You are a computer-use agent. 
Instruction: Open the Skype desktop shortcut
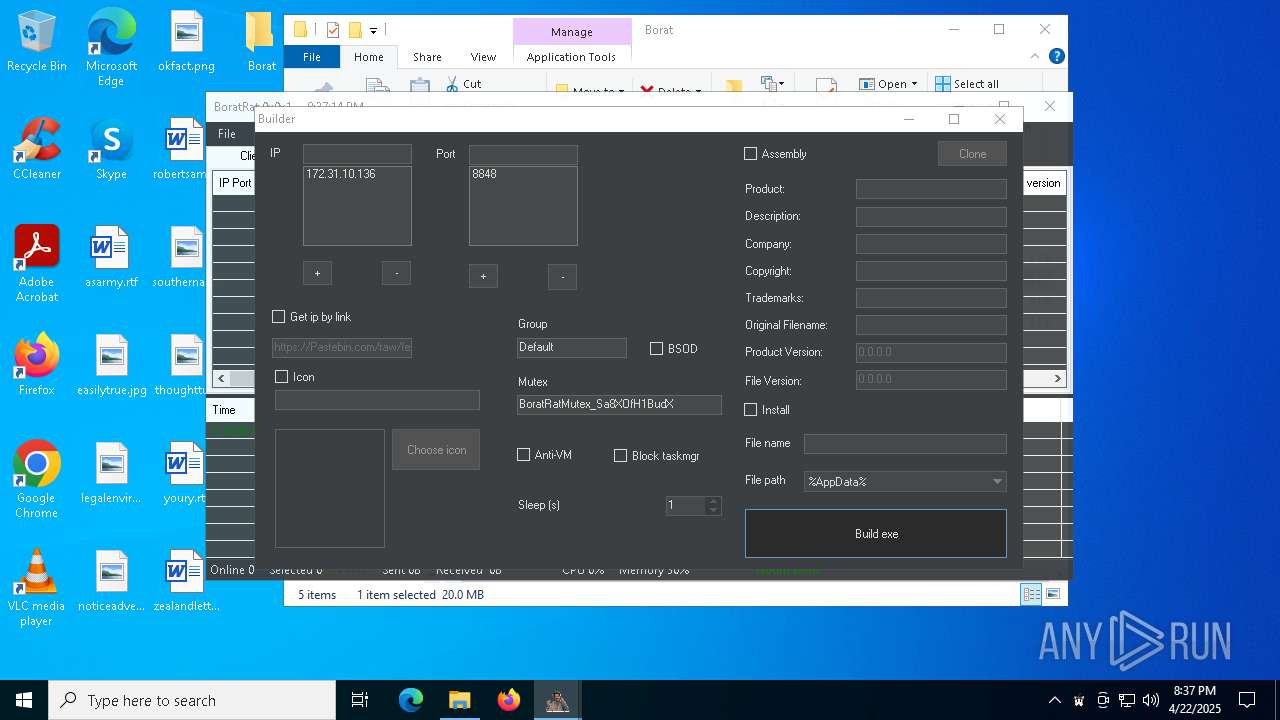tap(111, 149)
